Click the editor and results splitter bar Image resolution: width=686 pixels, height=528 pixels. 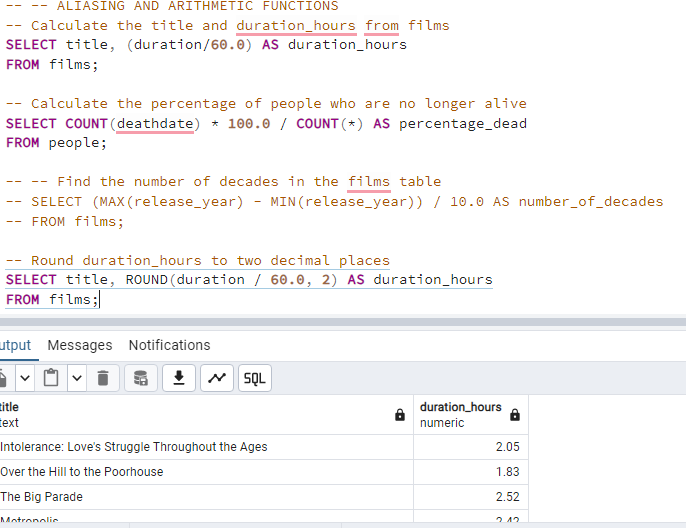coord(343,322)
